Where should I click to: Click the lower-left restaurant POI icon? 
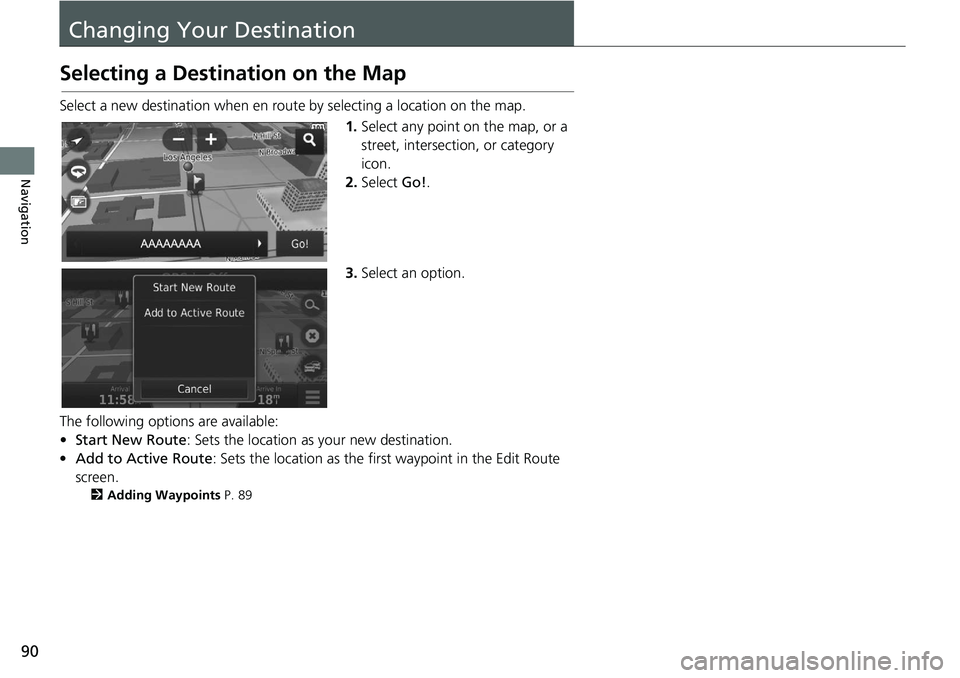click(90, 331)
